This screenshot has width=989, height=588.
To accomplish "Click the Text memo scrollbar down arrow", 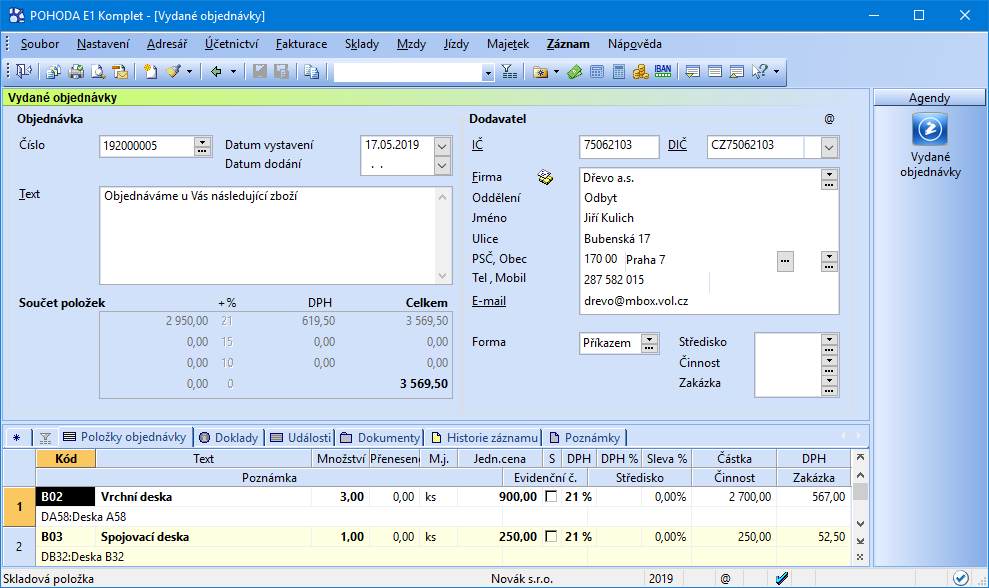I will [x=442, y=276].
